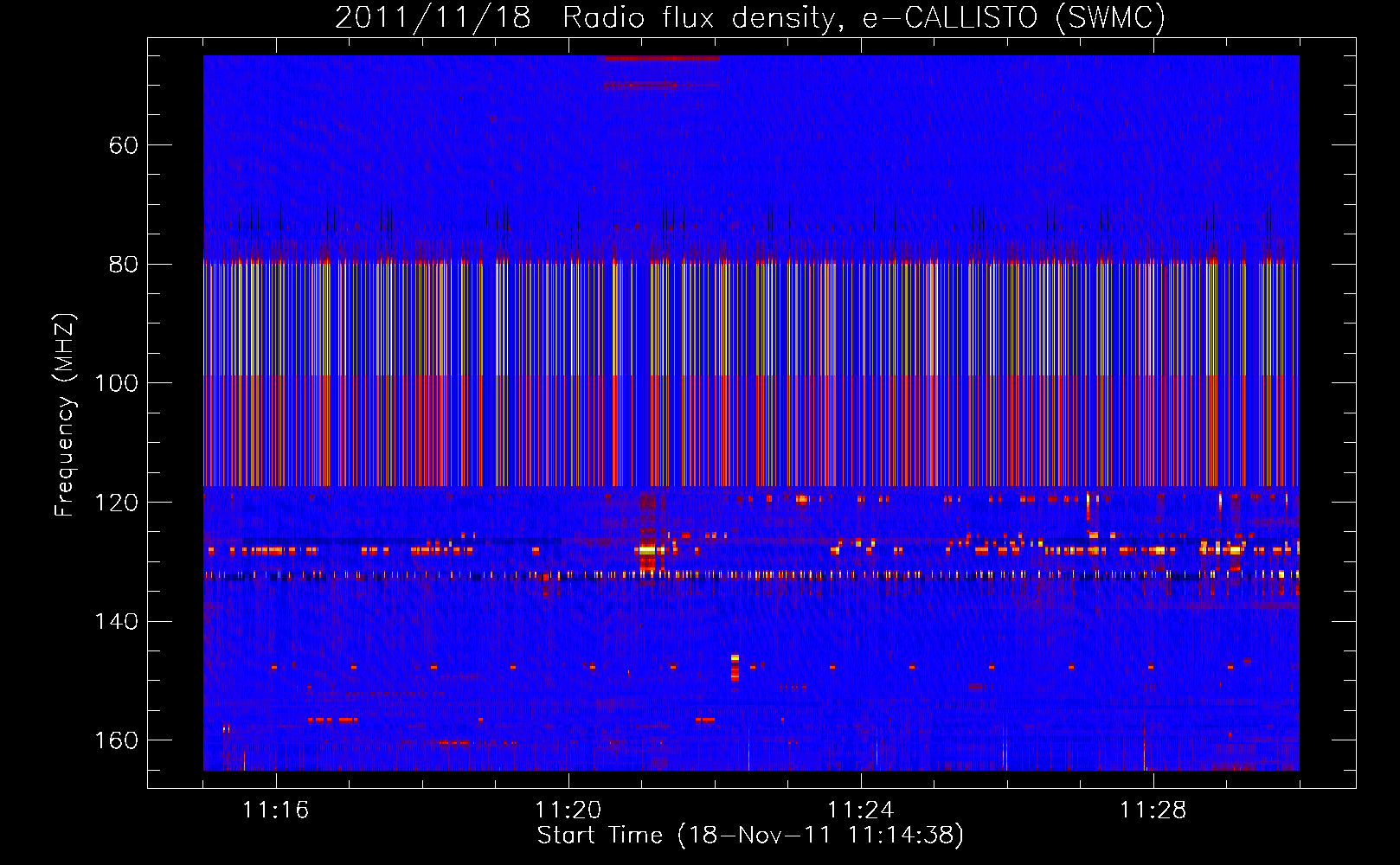Click the 160 frequency tick label
Screen dimensions: 1400x865
tap(117, 740)
